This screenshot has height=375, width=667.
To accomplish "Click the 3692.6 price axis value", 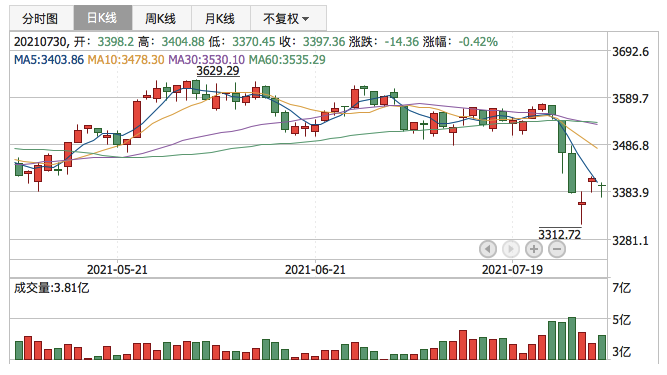I will pyautogui.click(x=630, y=52).
